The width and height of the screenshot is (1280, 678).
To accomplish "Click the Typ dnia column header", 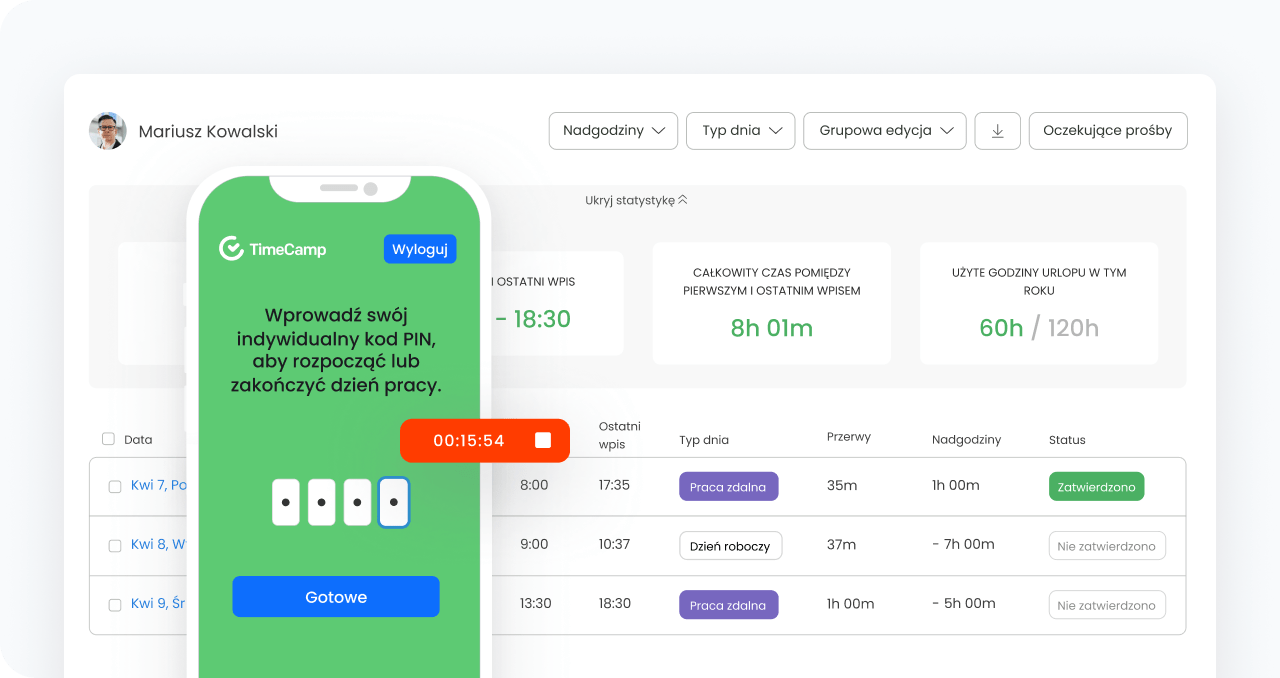I will tap(704, 440).
